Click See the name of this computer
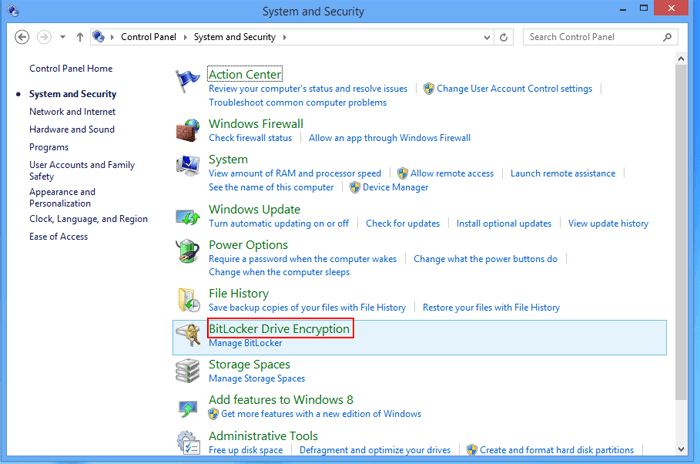Viewport: 700px width, 464px height. pos(271,188)
